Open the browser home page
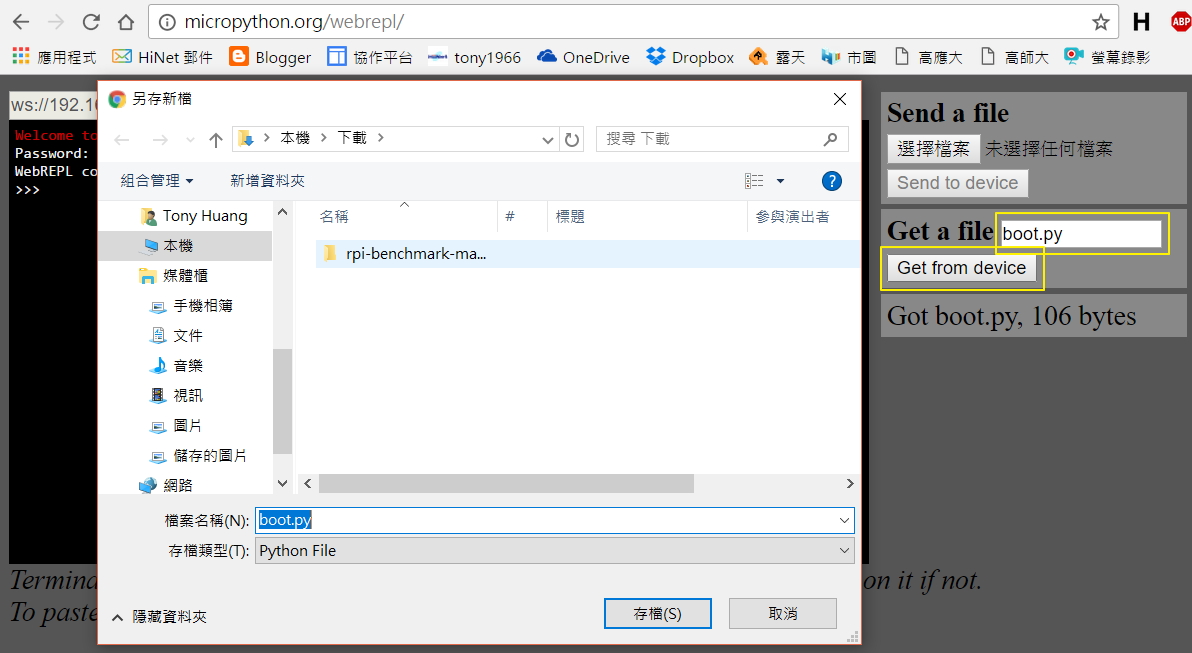Viewport: 1192px width, 653px height. (126, 22)
